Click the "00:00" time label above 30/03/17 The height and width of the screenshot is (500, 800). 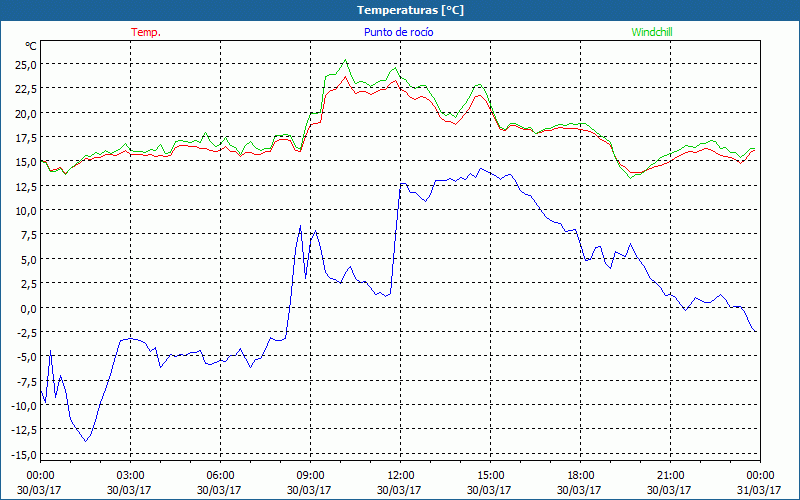(x=40, y=476)
